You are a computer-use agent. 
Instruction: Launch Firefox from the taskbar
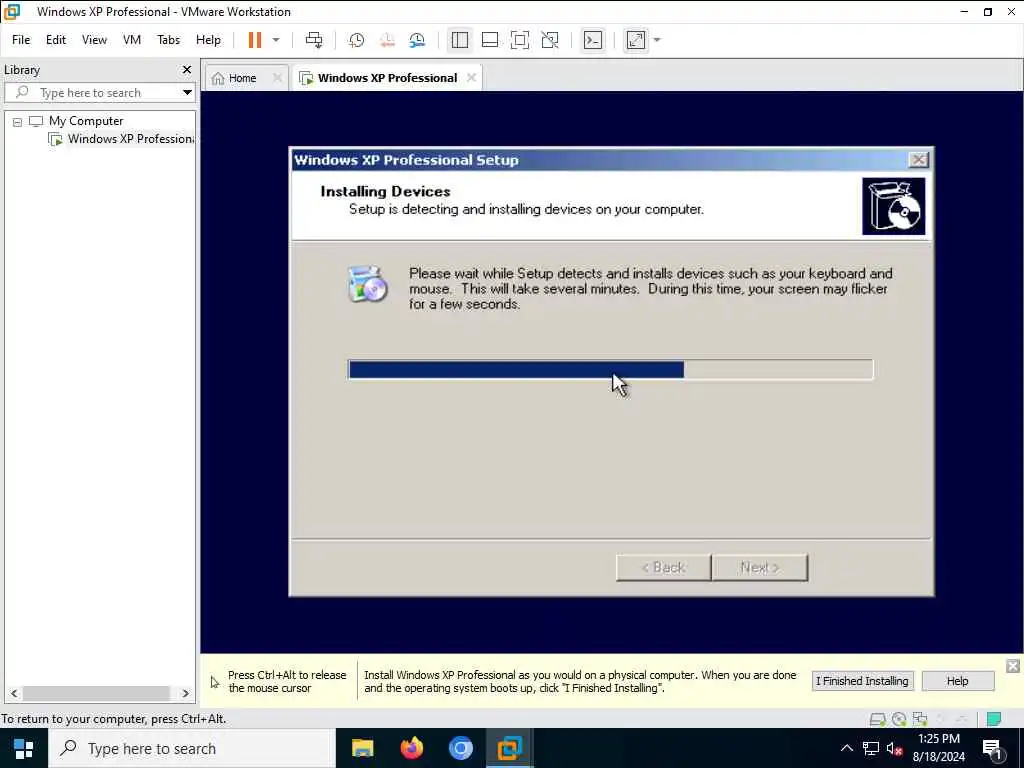[x=411, y=748]
